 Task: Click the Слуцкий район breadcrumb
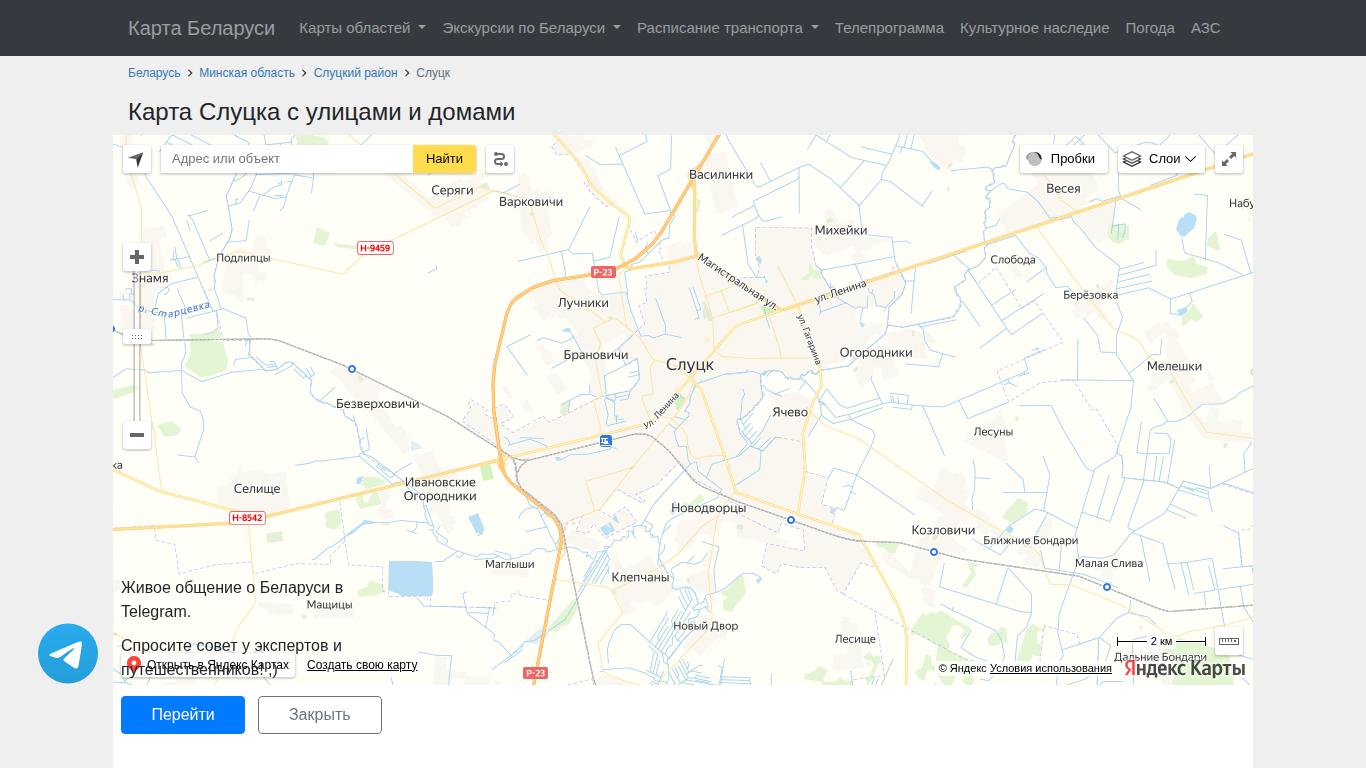point(356,73)
